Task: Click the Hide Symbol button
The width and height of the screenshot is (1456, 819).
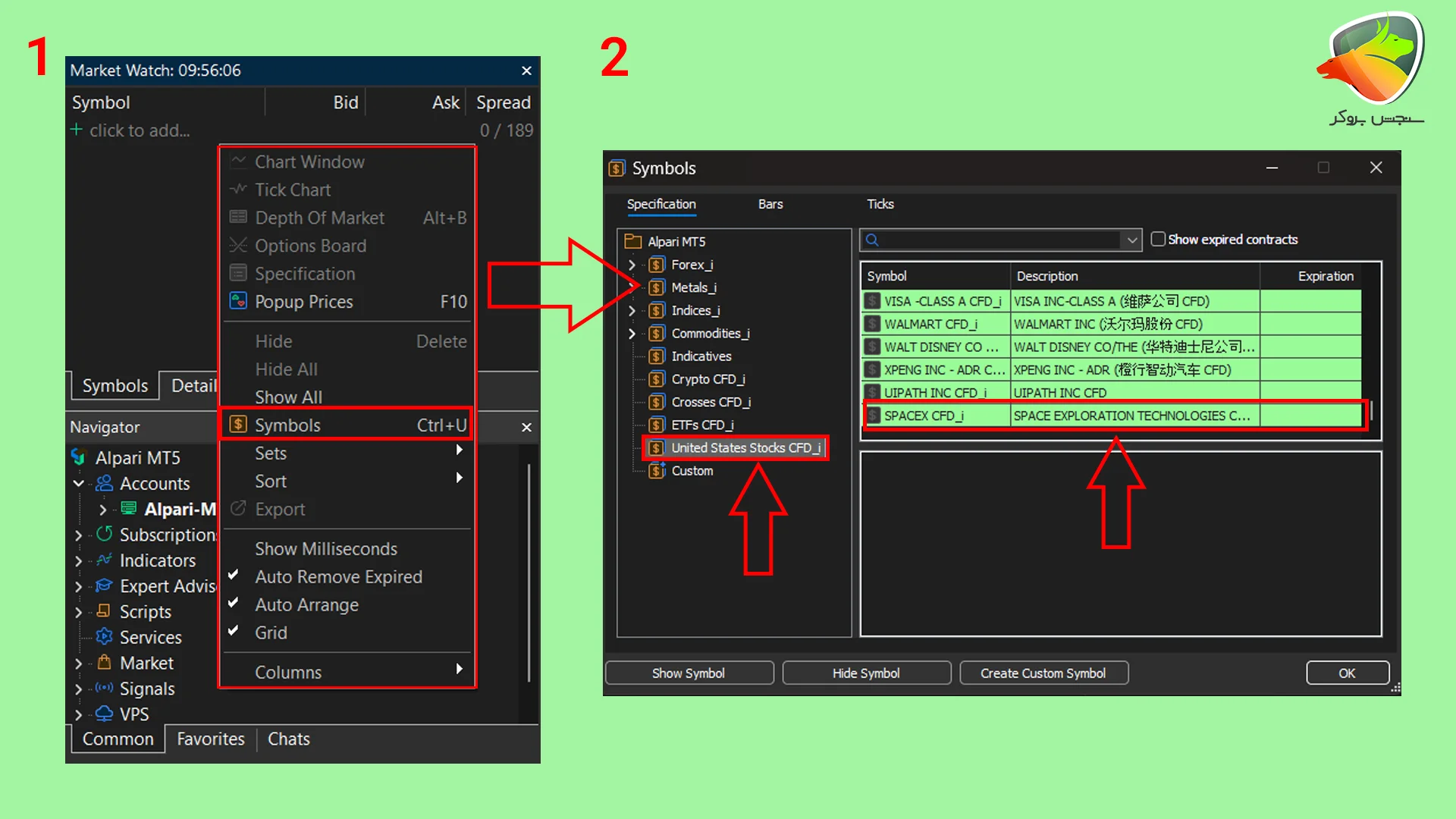Action: click(x=867, y=673)
